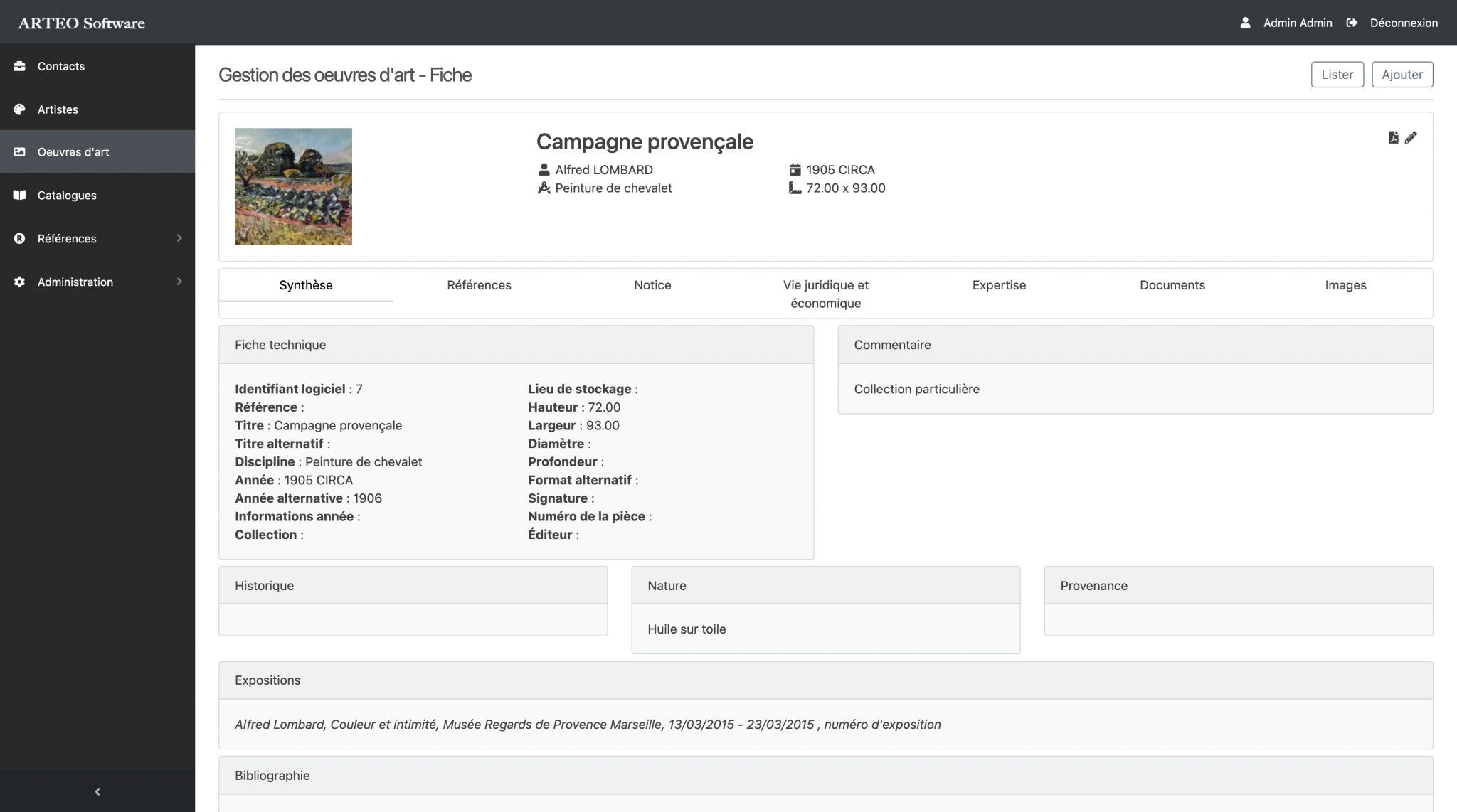Open the Catalogues section in sidebar

[x=67, y=195]
